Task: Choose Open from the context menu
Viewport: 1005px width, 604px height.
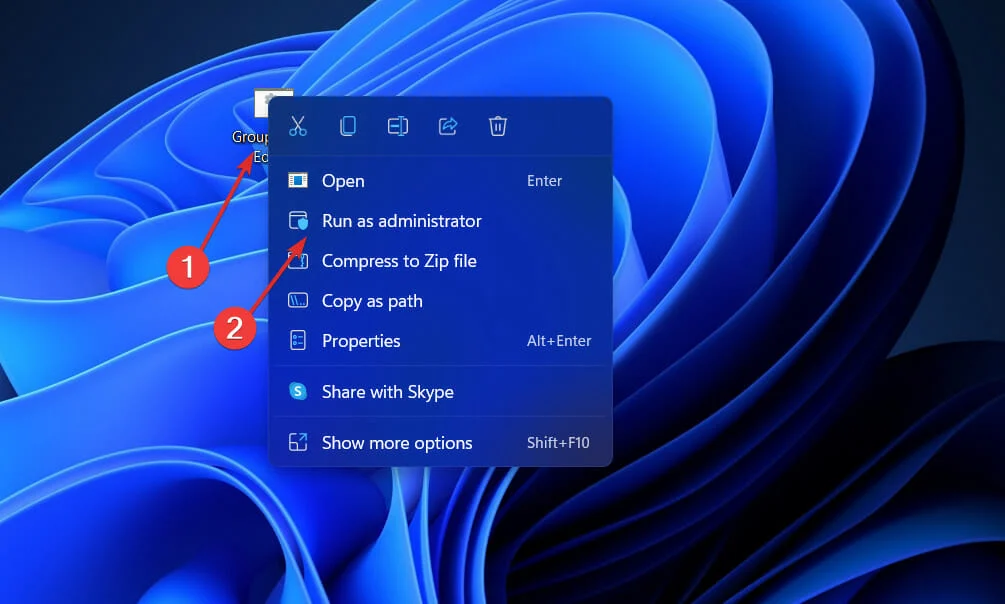Action: [x=440, y=181]
